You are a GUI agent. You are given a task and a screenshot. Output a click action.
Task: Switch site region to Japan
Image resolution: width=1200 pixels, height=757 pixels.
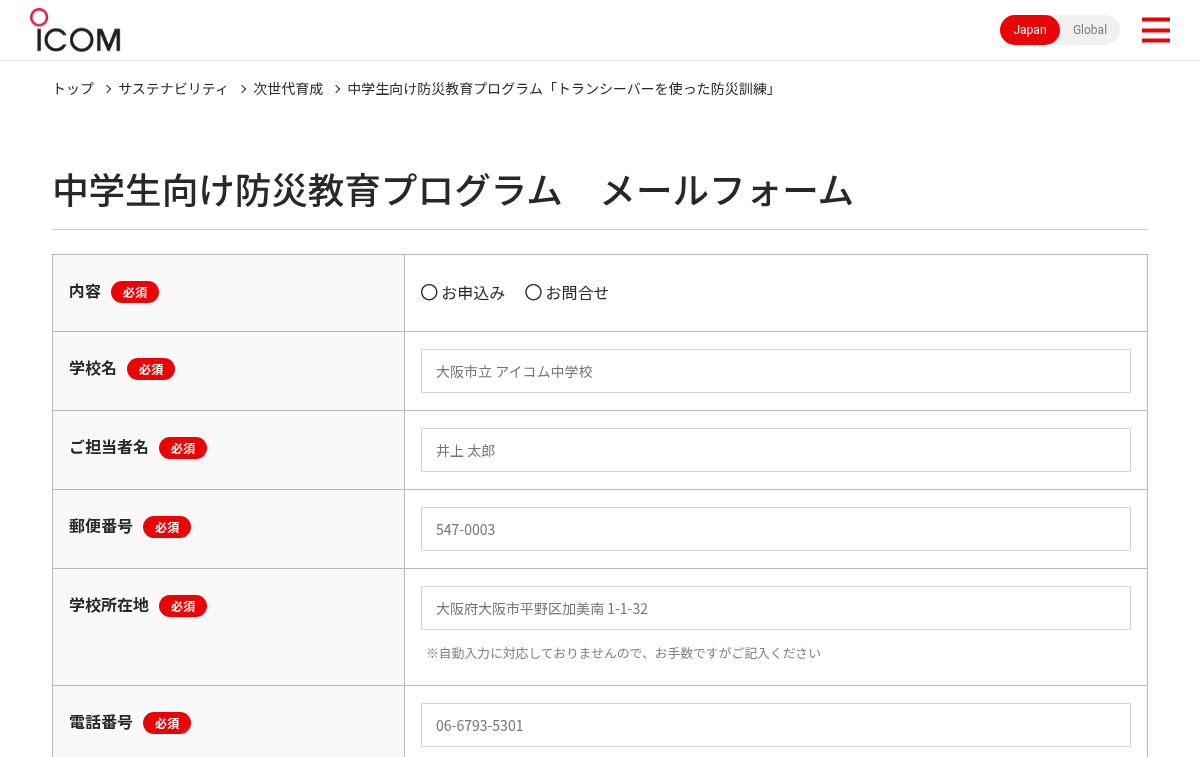1030,30
